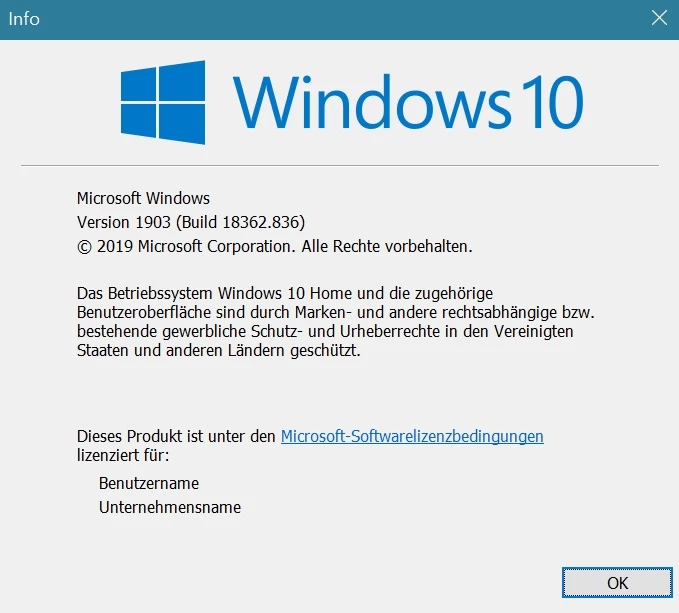Close the Info dialog with X

coord(659,18)
